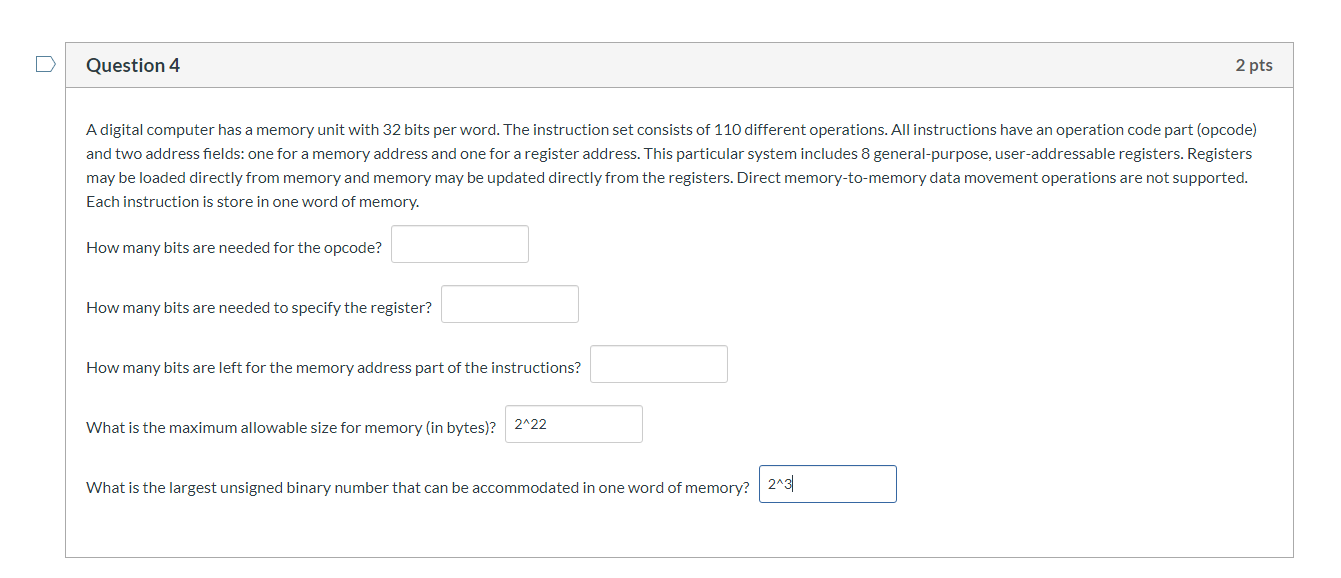Screen dimensions: 1341x578
Task: Click the opcode question prompt text
Action: 232,247
